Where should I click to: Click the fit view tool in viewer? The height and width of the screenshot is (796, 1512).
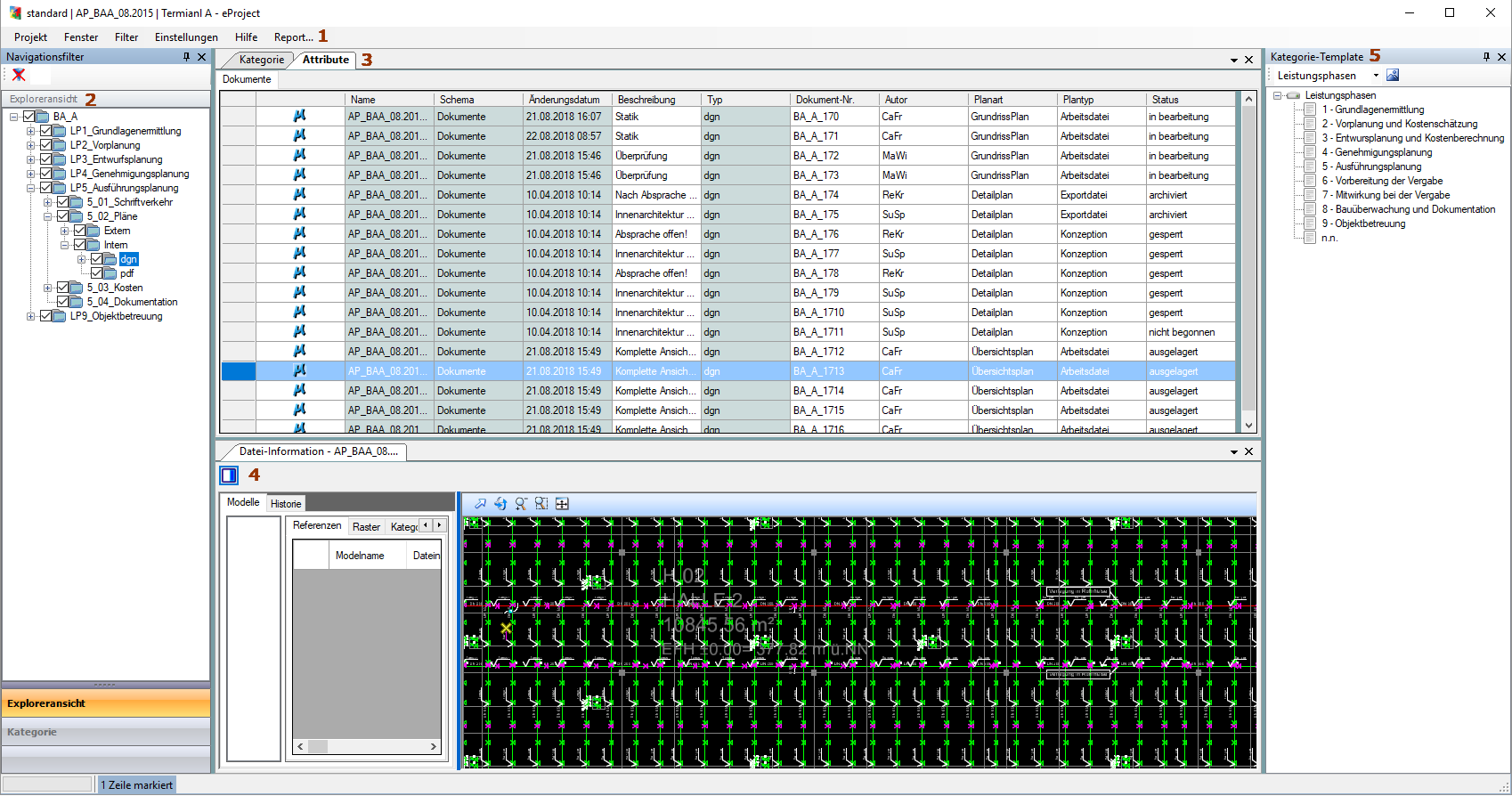562,504
